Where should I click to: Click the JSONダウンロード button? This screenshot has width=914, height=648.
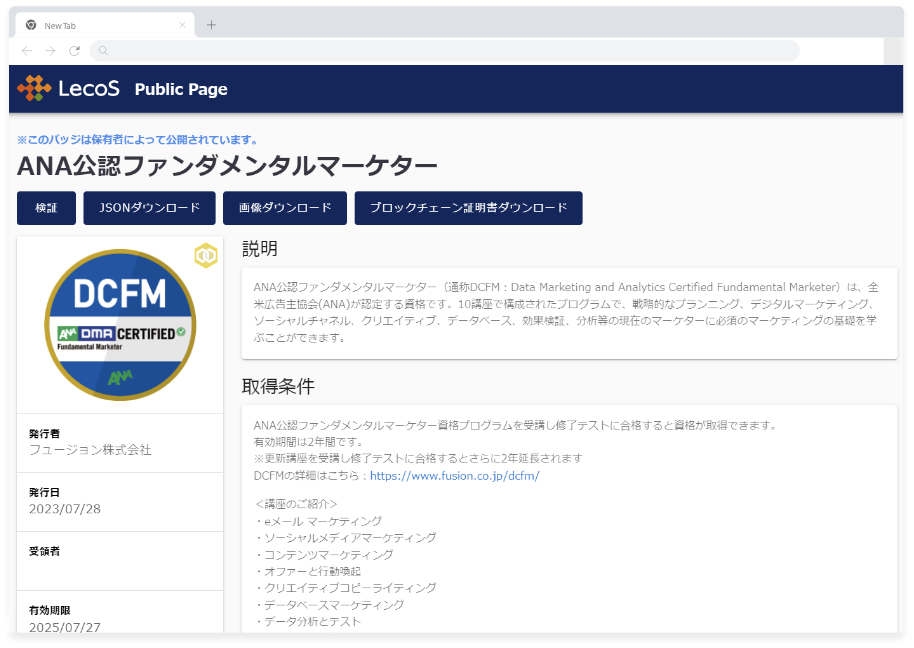149,207
